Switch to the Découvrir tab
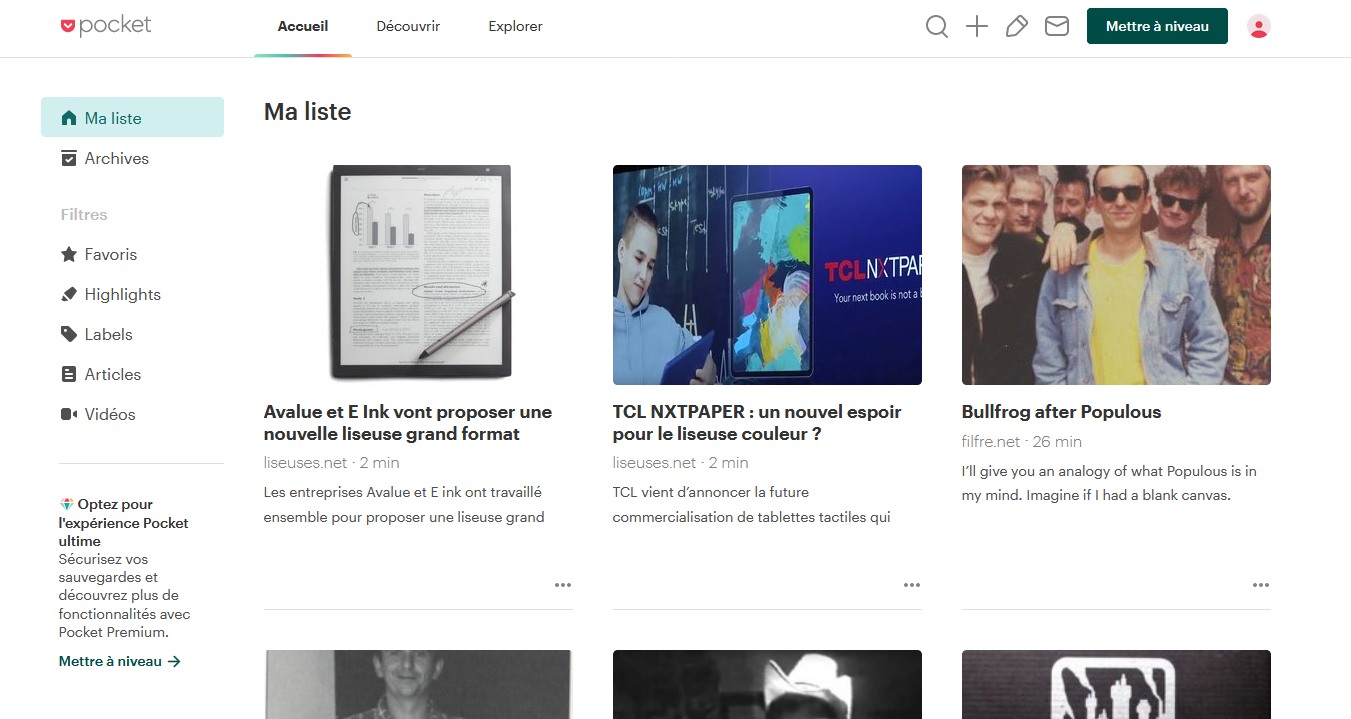The image size is (1351, 719). [408, 27]
